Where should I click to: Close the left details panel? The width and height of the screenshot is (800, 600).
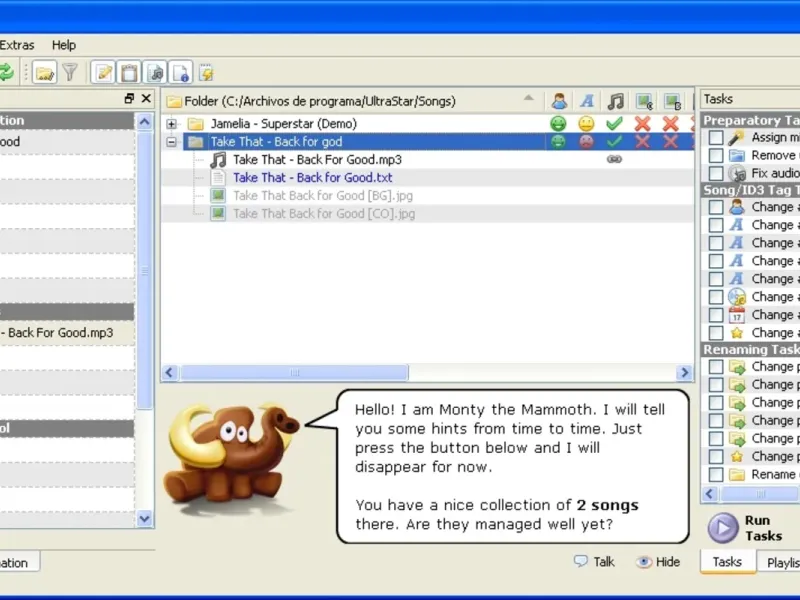coord(146,98)
